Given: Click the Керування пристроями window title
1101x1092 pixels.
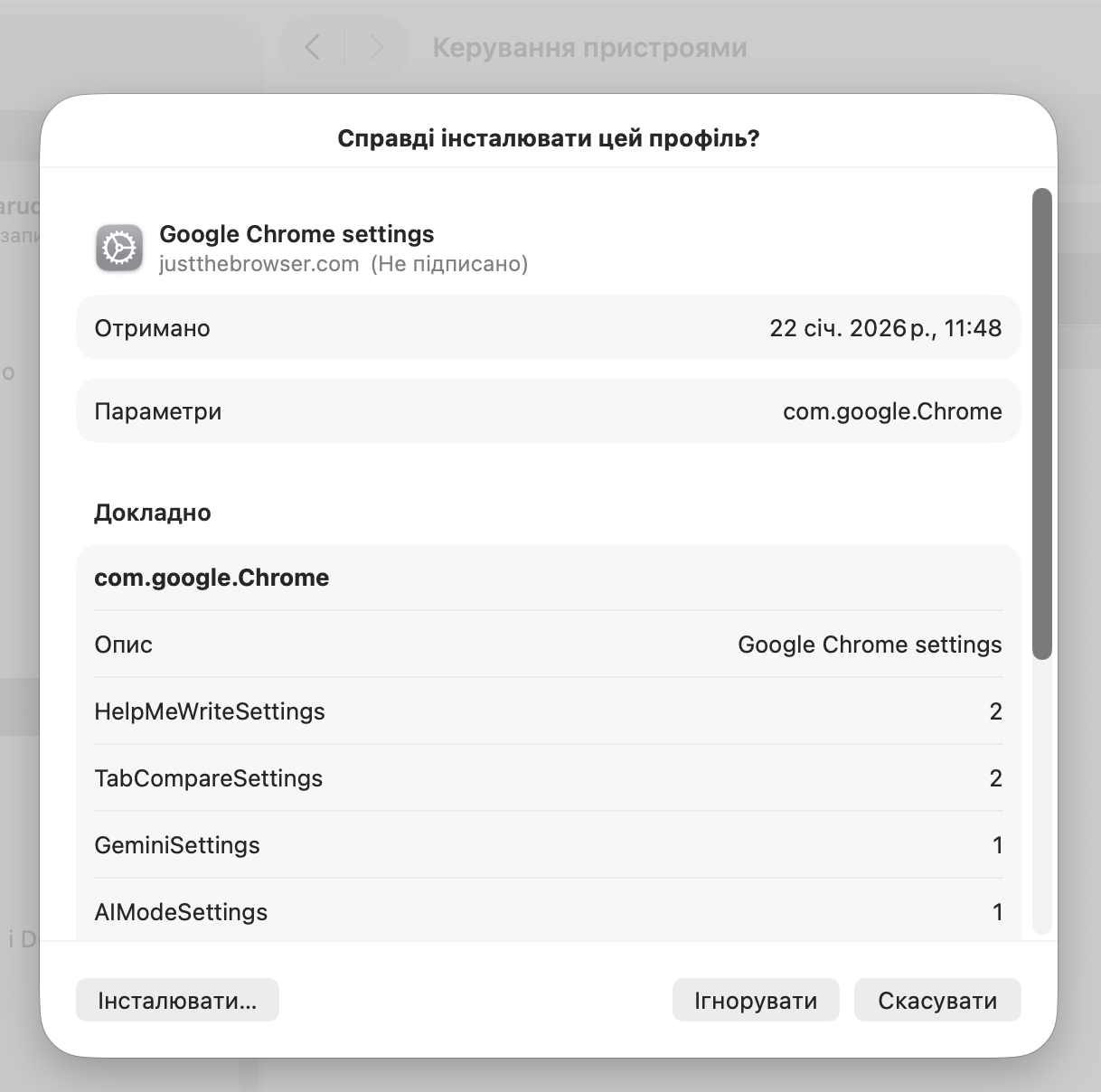Looking at the screenshot, I should pyautogui.click(x=589, y=47).
